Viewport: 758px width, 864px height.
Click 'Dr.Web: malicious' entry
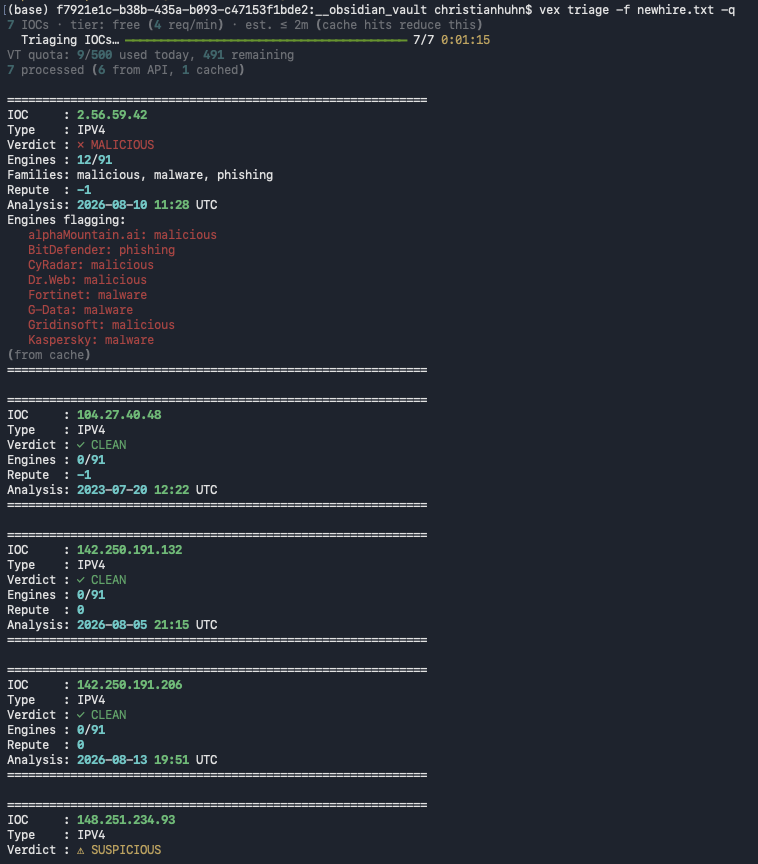[x=88, y=280]
